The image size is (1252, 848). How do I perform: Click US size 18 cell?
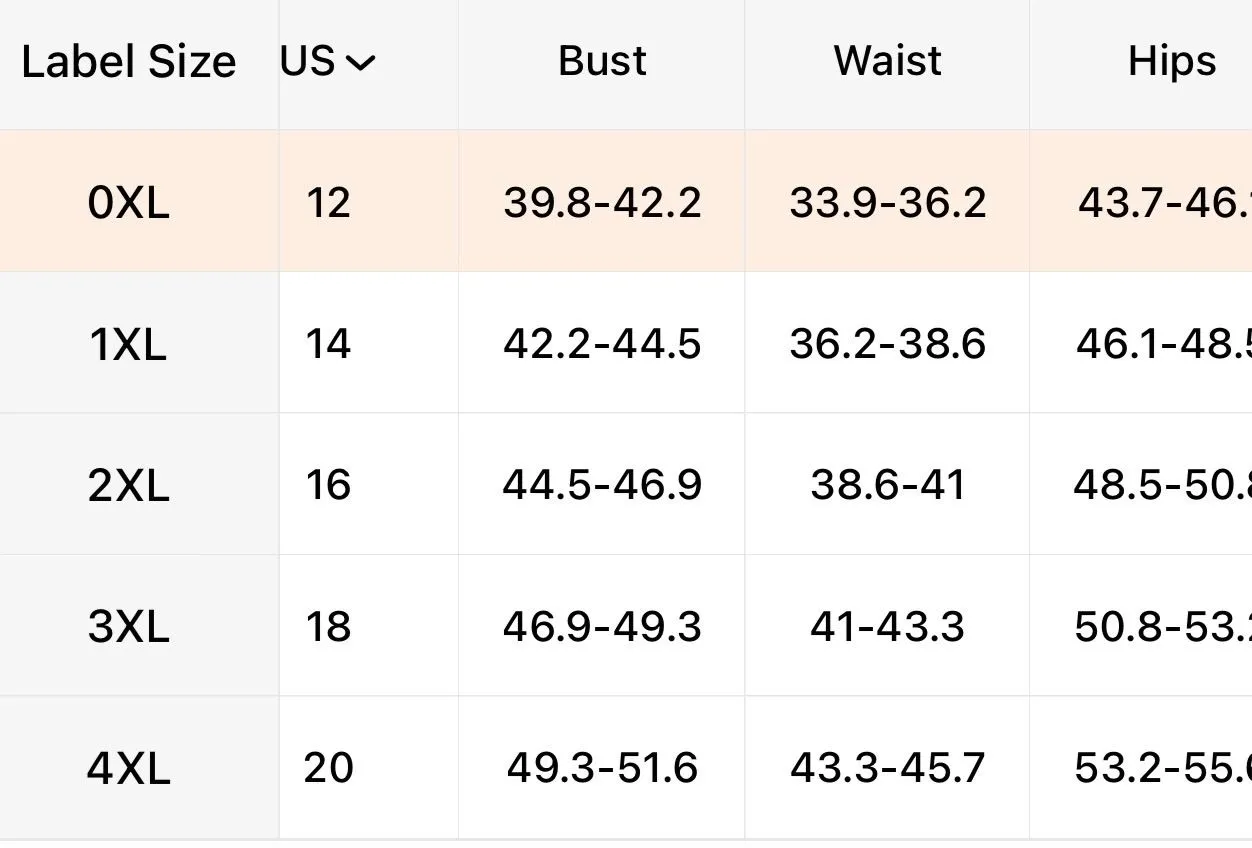point(328,627)
